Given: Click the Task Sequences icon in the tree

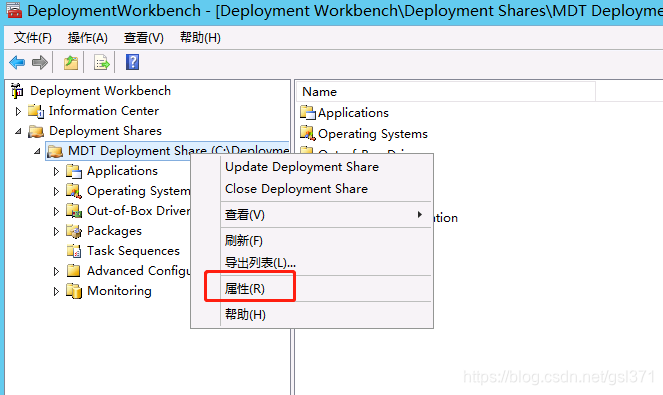Looking at the screenshot, I should (x=74, y=251).
